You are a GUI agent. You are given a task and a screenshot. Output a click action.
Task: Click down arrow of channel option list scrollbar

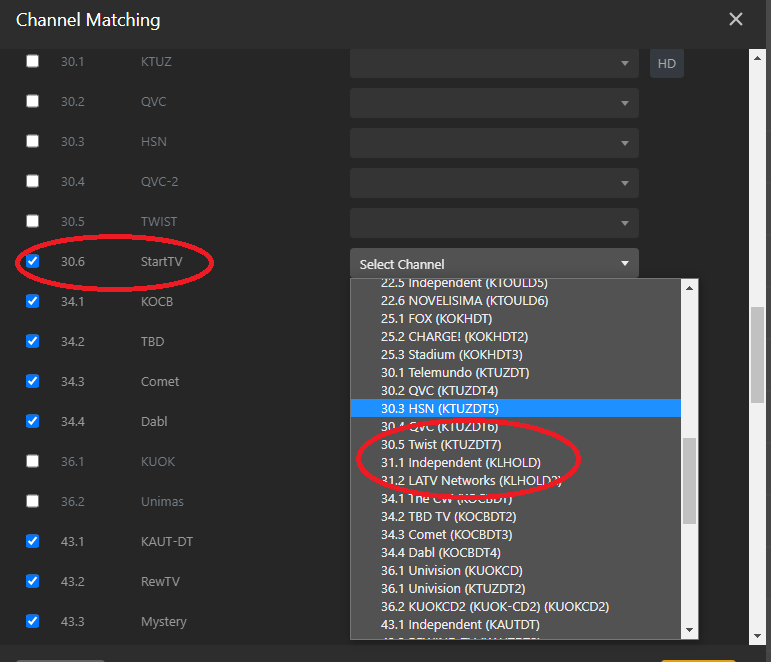coord(689,630)
